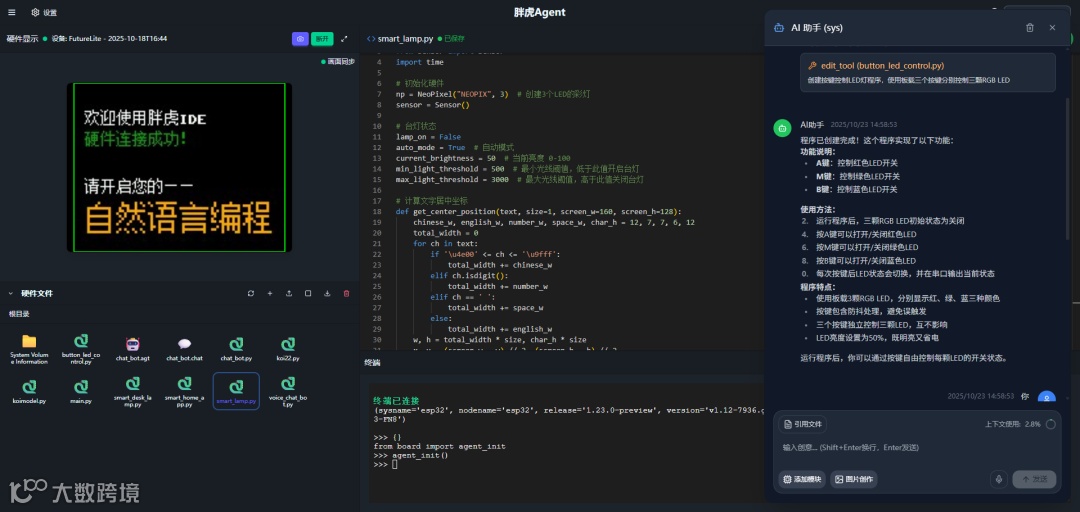
Task: Open the hamburger menu in the top bar
Action: click(12, 12)
